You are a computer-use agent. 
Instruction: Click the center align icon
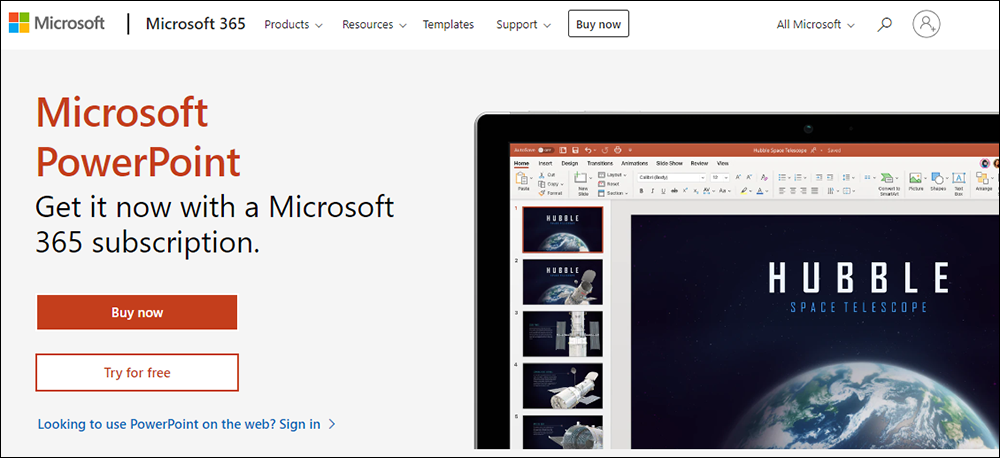793,191
